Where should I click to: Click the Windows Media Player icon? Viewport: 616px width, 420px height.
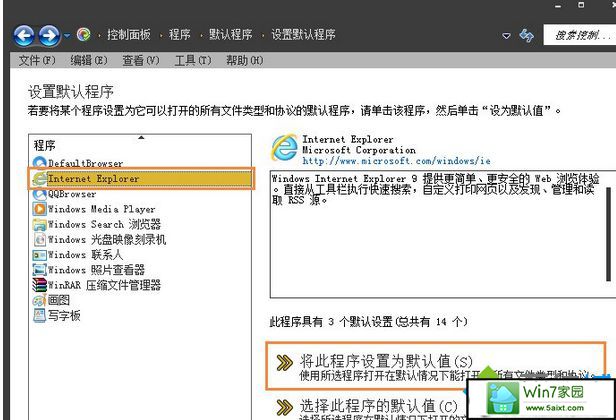pyautogui.click(x=39, y=209)
